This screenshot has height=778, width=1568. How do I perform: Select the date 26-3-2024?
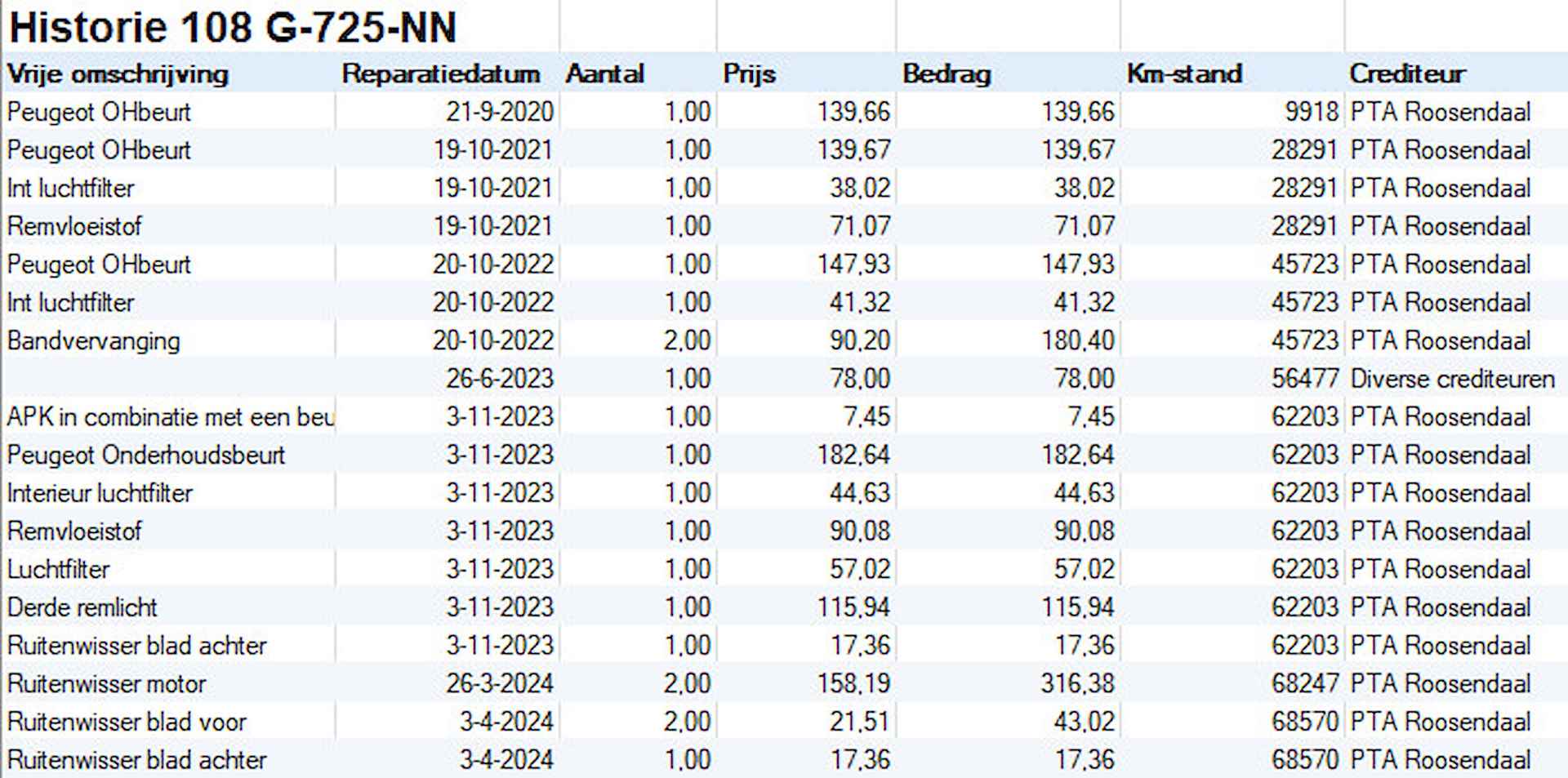[500, 683]
